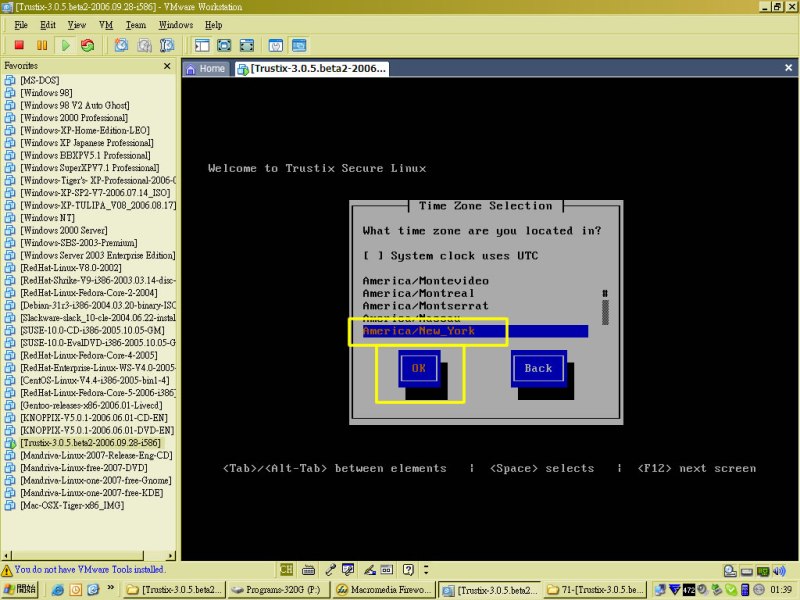Switch to the Home tab

206,68
